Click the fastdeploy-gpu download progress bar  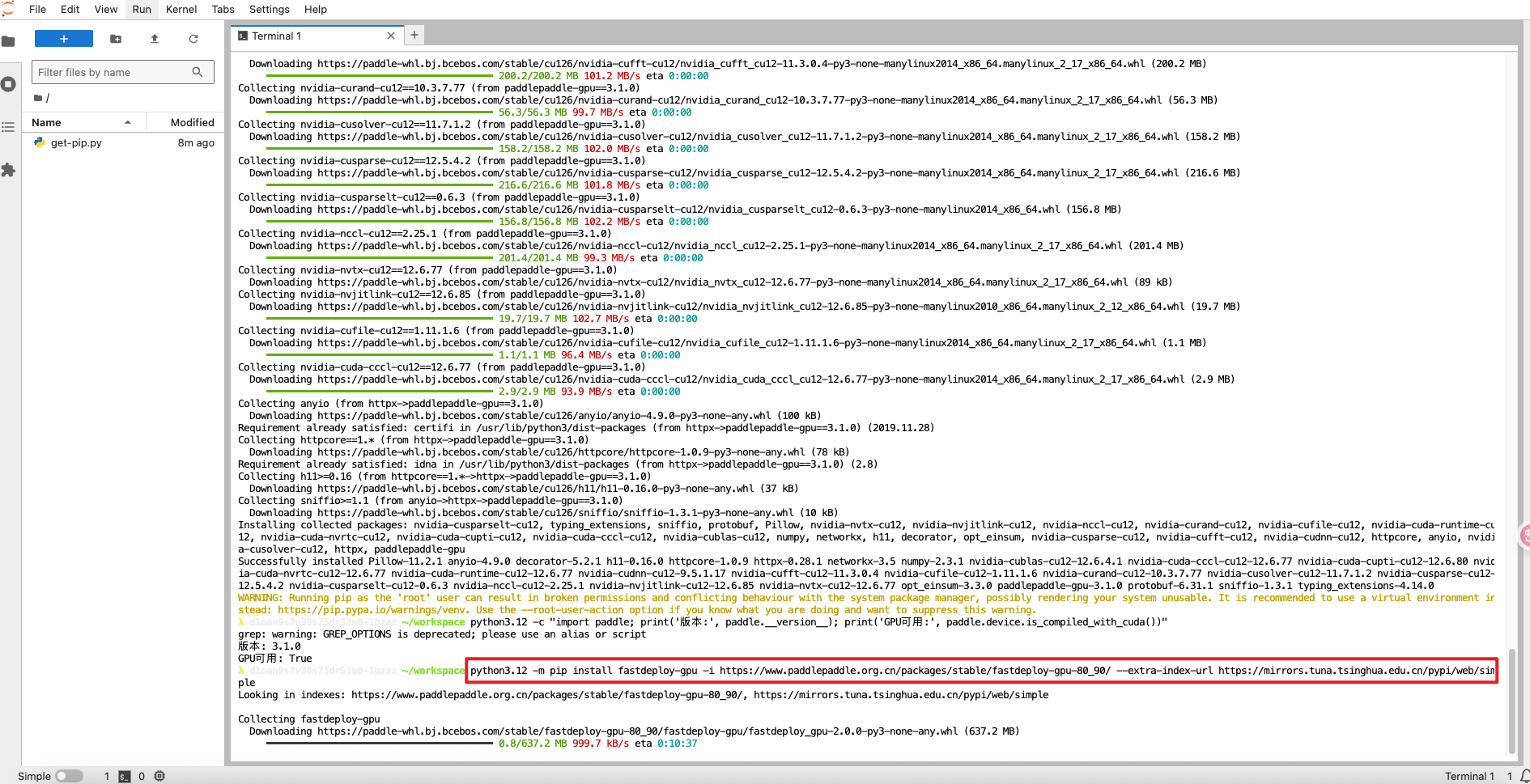[379, 744]
